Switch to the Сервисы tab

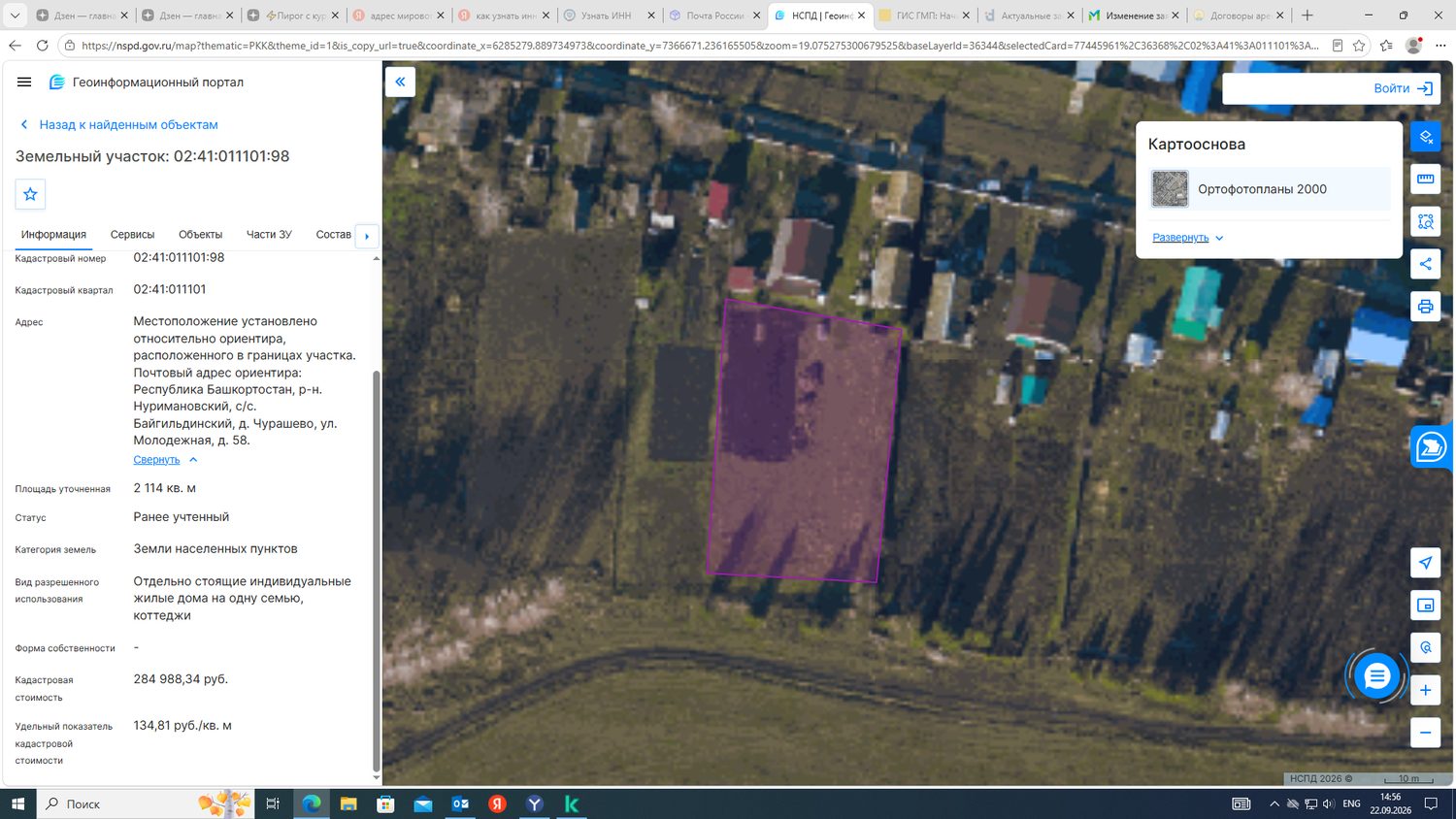click(x=132, y=235)
